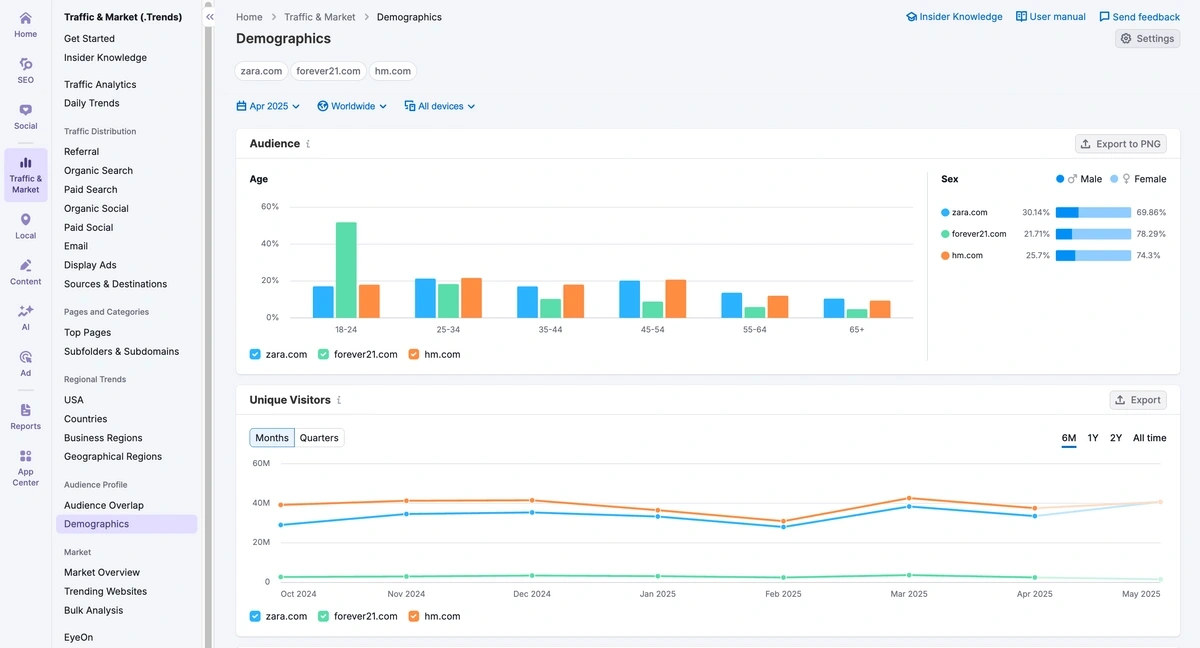Screen dimensions: 1200x648
Task: Select the 2Y time range tab
Action: (x=1116, y=438)
